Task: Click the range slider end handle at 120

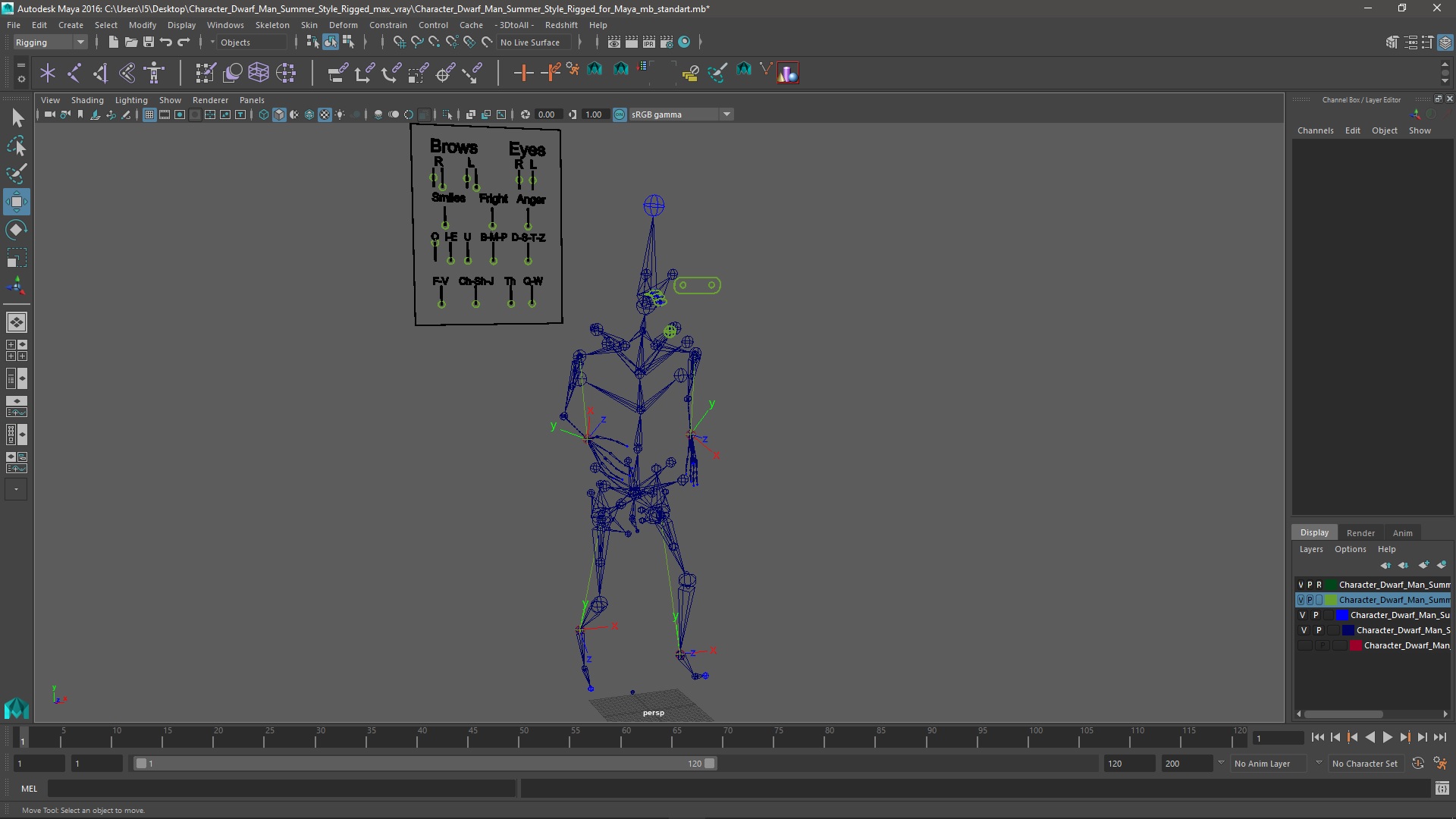Action: click(710, 764)
